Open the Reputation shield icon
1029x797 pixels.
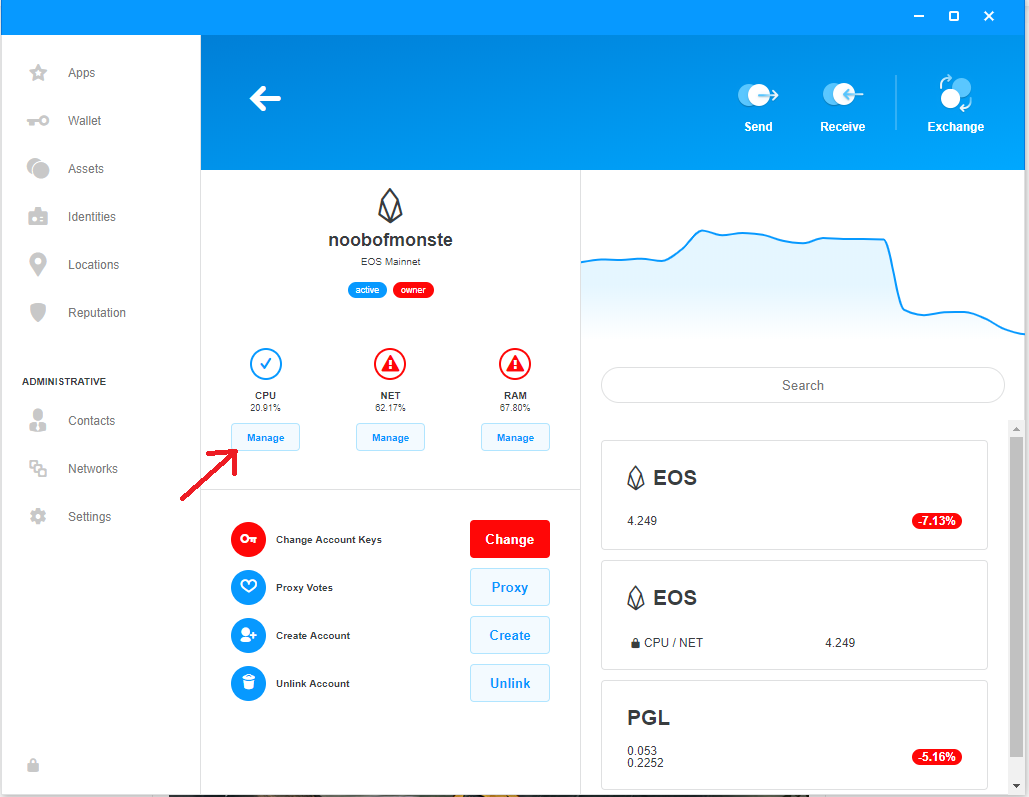pyautogui.click(x=38, y=312)
